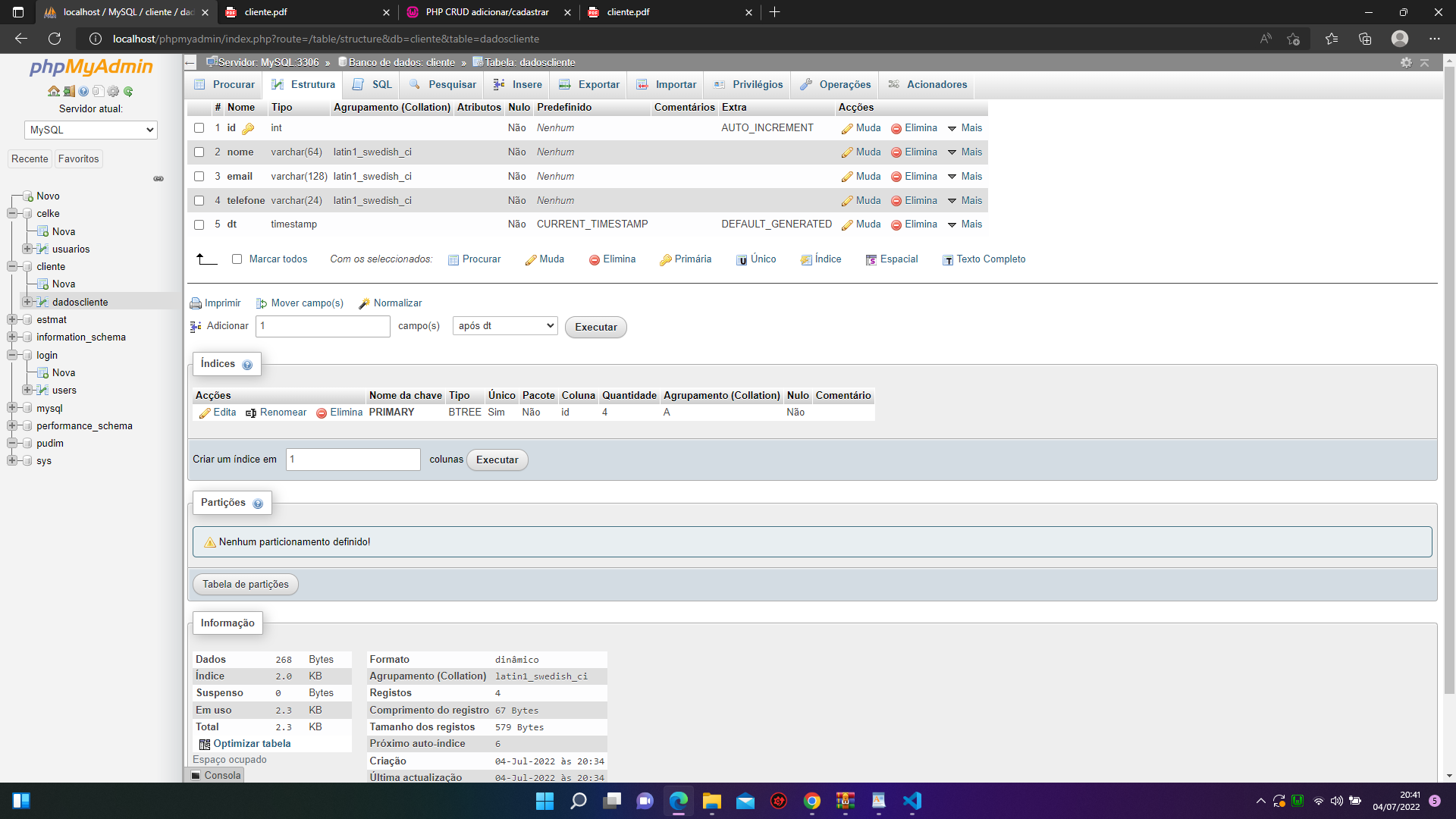Image resolution: width=1456 pixels, height=819 pixels.
Task: Click the Criar um índice columns field
Action: tap(353, 460)
